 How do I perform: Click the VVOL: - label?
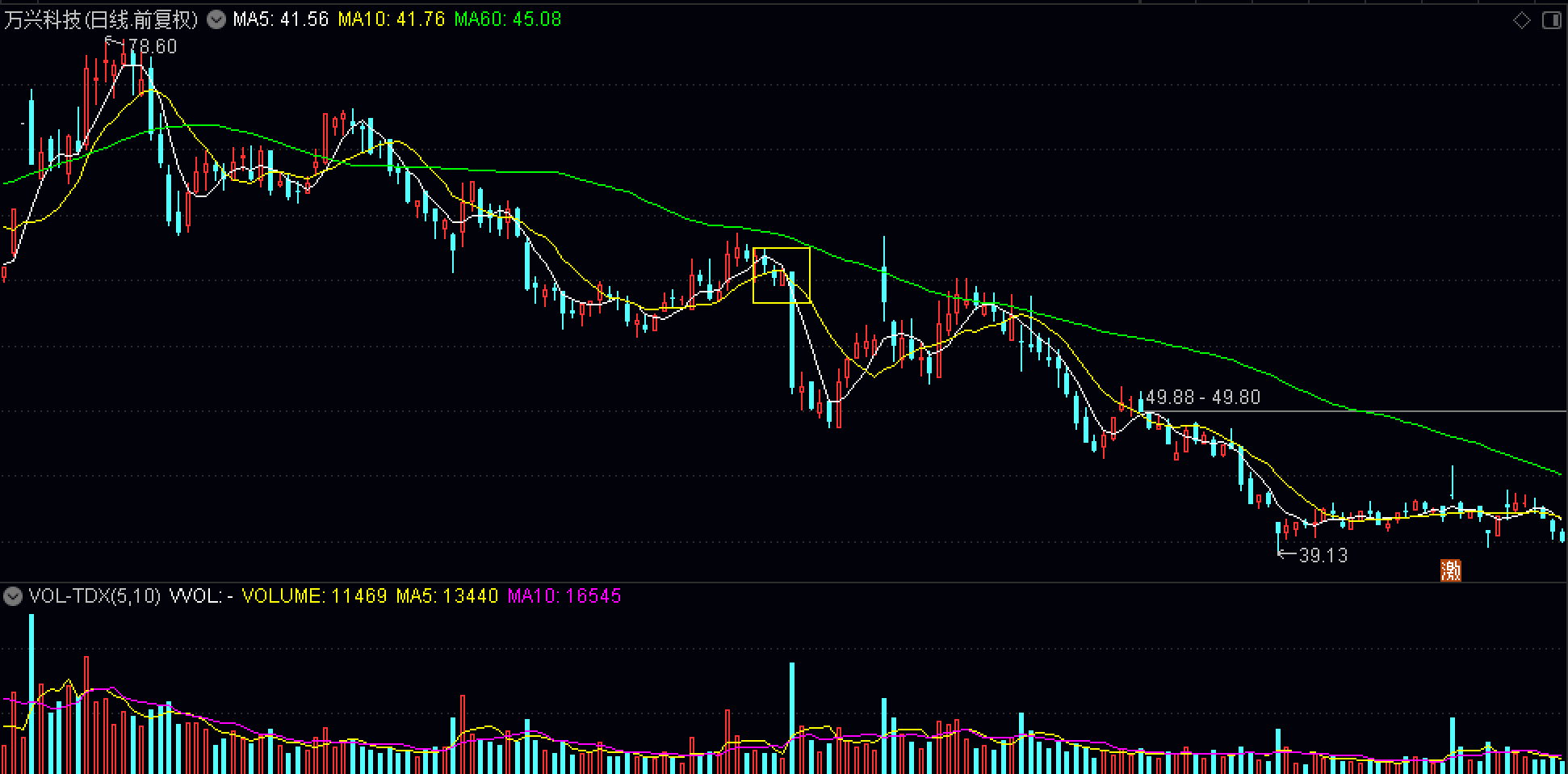click(x=202, y=596)
